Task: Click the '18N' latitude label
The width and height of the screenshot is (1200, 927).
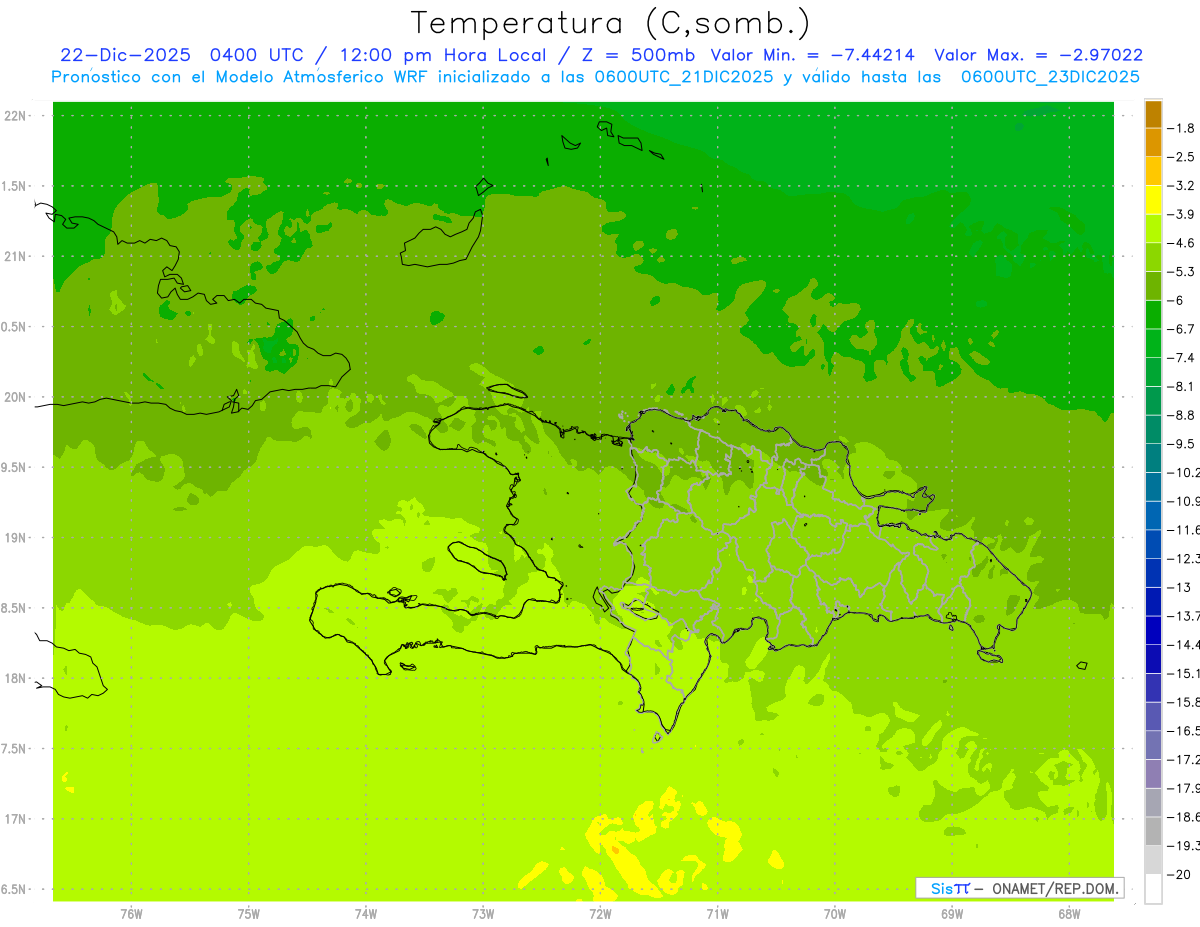Action: [x=15, y=678]
